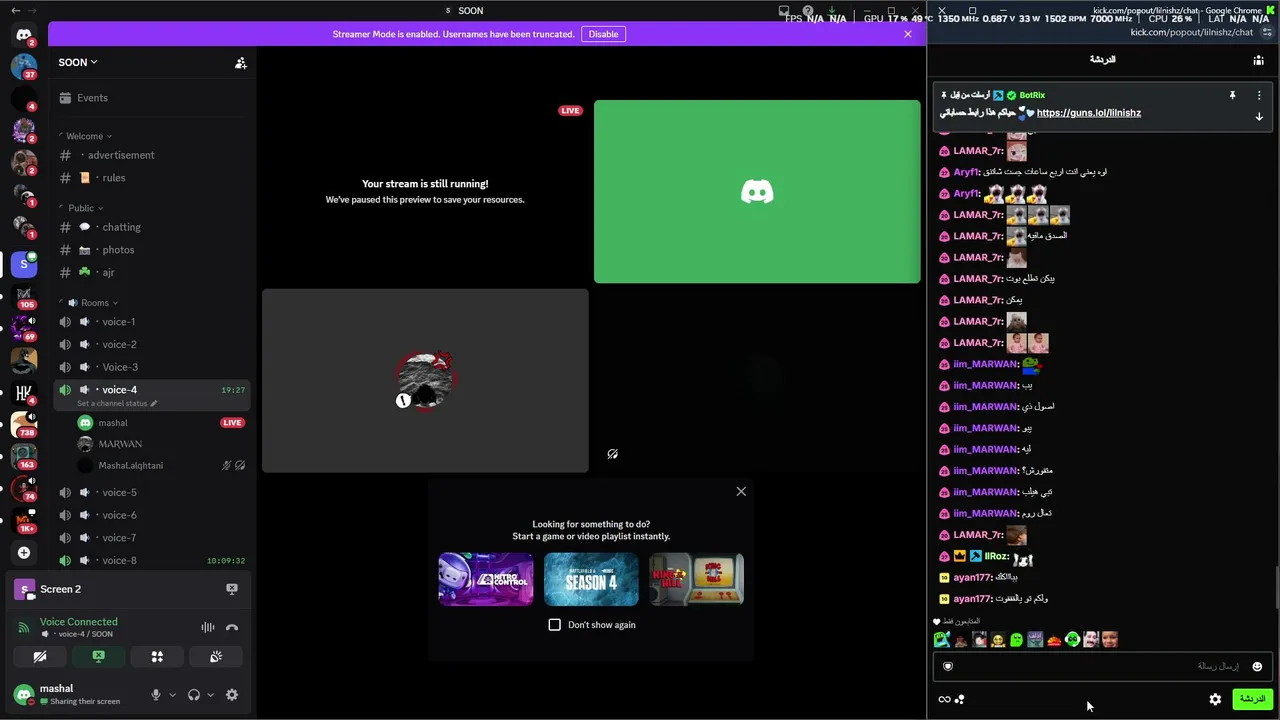Insert the green monster emote with megaphone

point(942,640)
